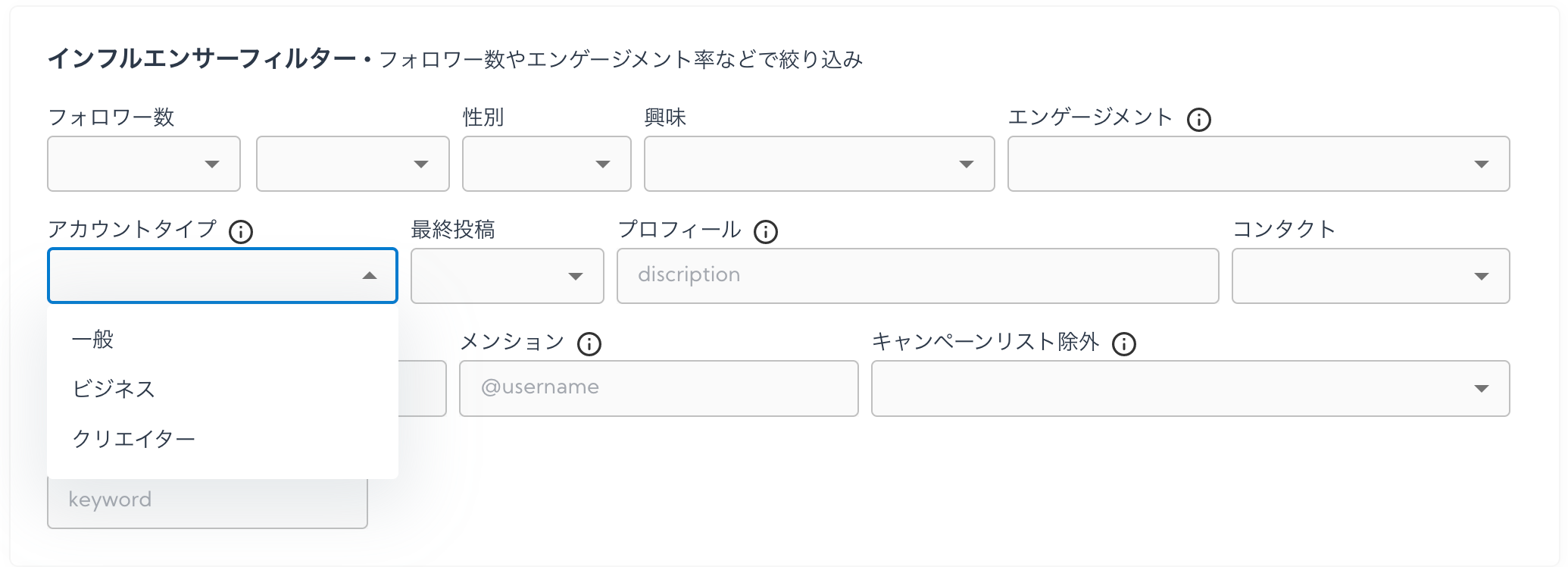
Task: Pick クリエイター in the account type list
Action: pyautogui.click(x=134, y=439)
